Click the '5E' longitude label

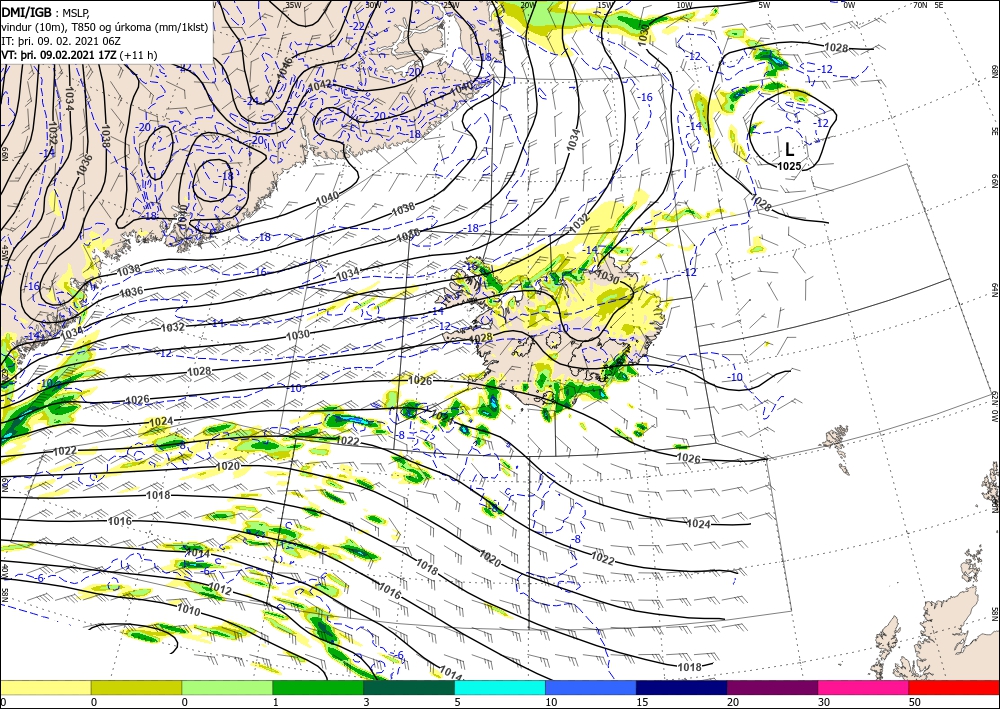[x=939, y=5]
